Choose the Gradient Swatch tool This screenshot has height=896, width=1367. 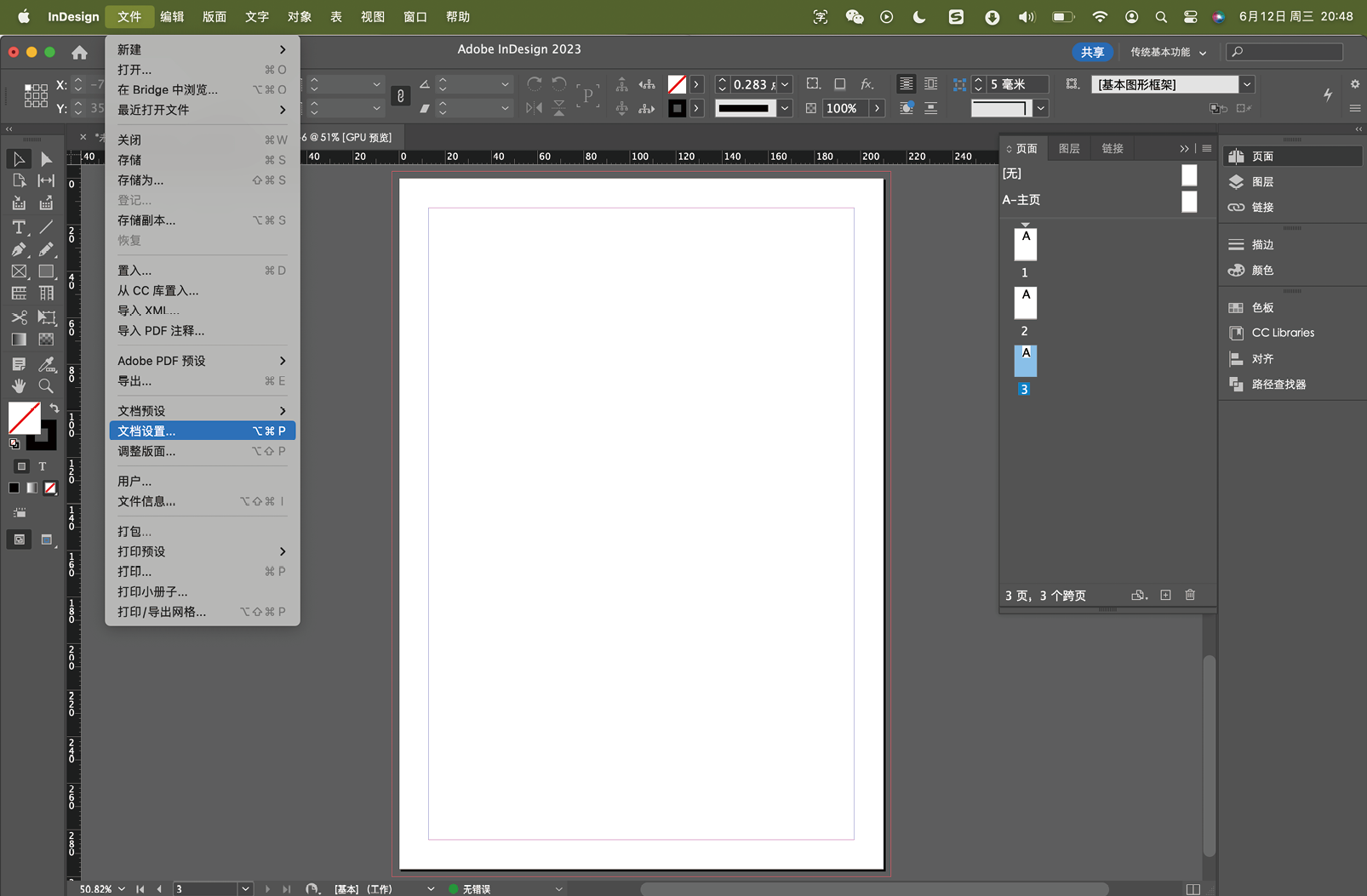[x=18, y=340]
